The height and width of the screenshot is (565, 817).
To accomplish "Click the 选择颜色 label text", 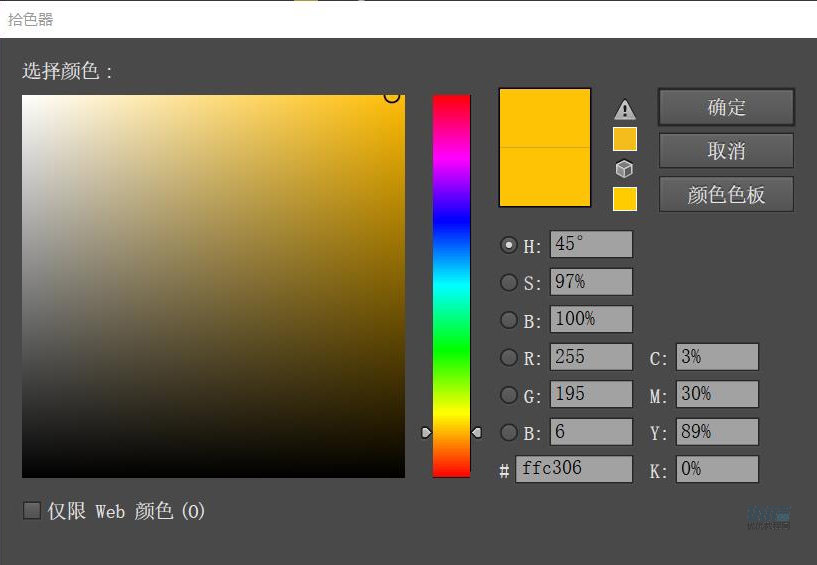I will [67, 71].
